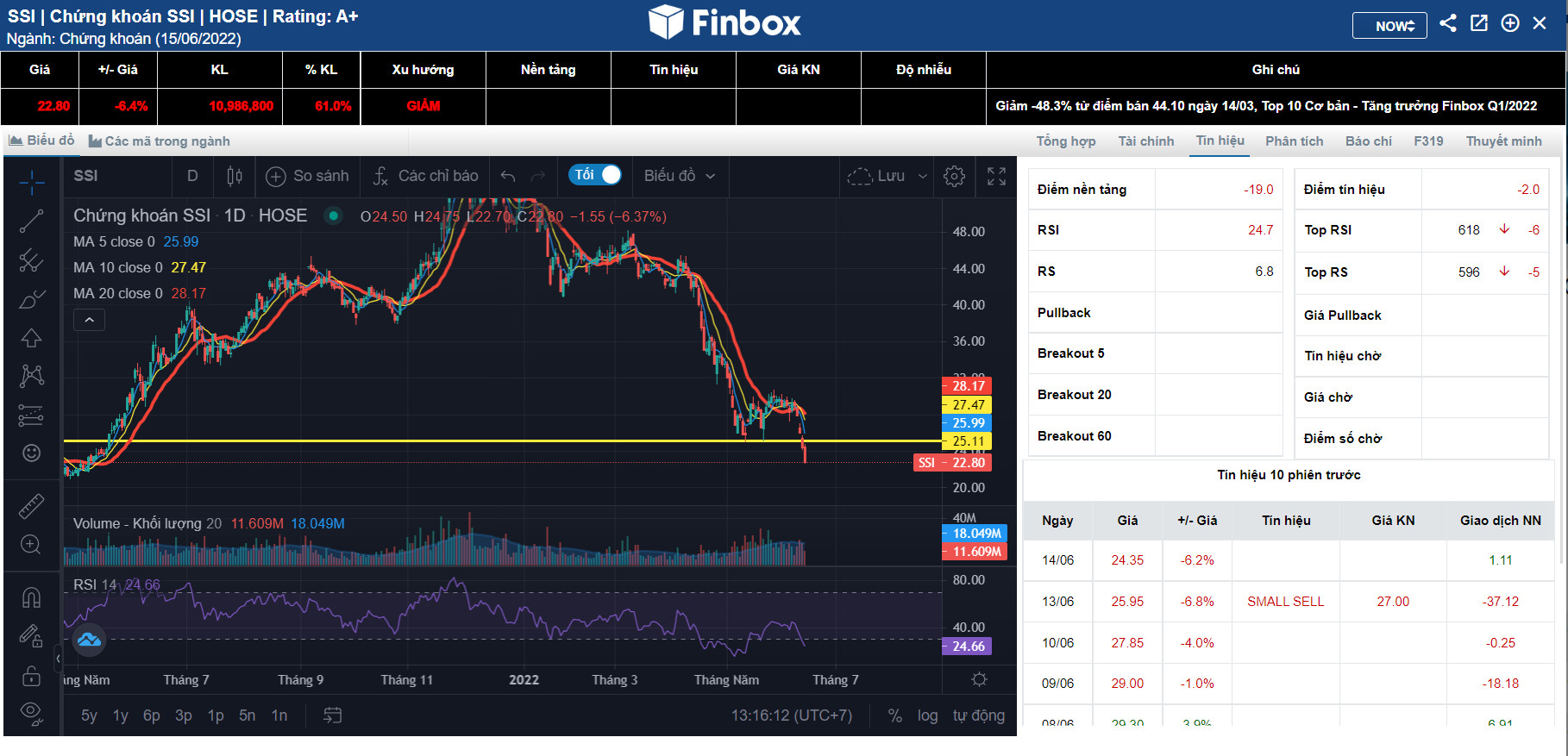This screenshot has width=1568, height=756.
Task: Collapse the indicator legend arrow
Action: pos(89,321)
